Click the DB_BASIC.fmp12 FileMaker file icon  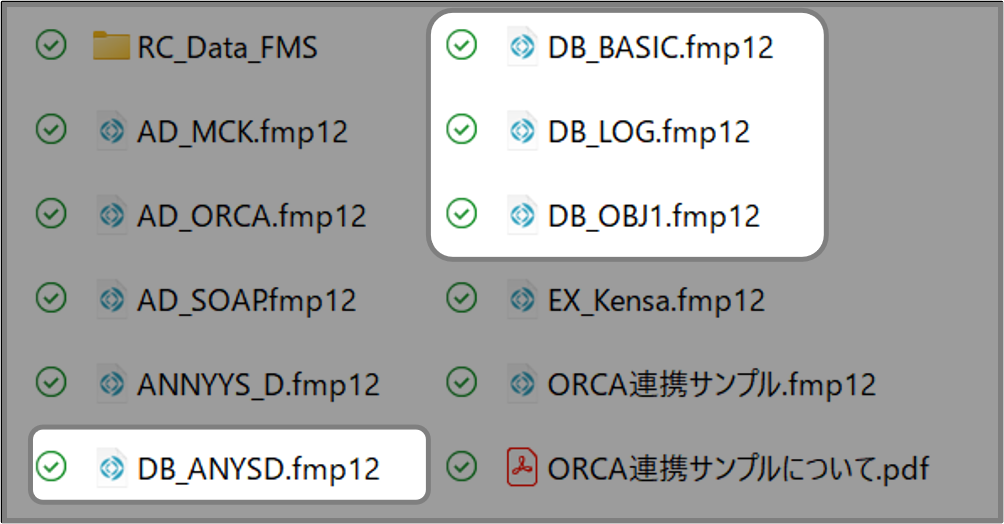click(x=521, y=46)
